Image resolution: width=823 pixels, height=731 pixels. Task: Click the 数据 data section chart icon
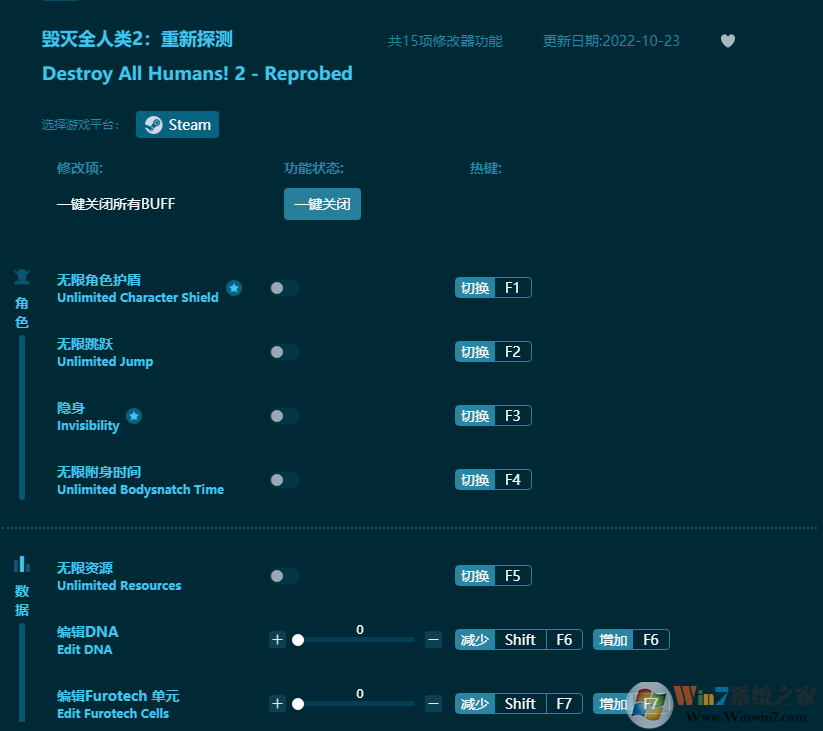[22, 564]
